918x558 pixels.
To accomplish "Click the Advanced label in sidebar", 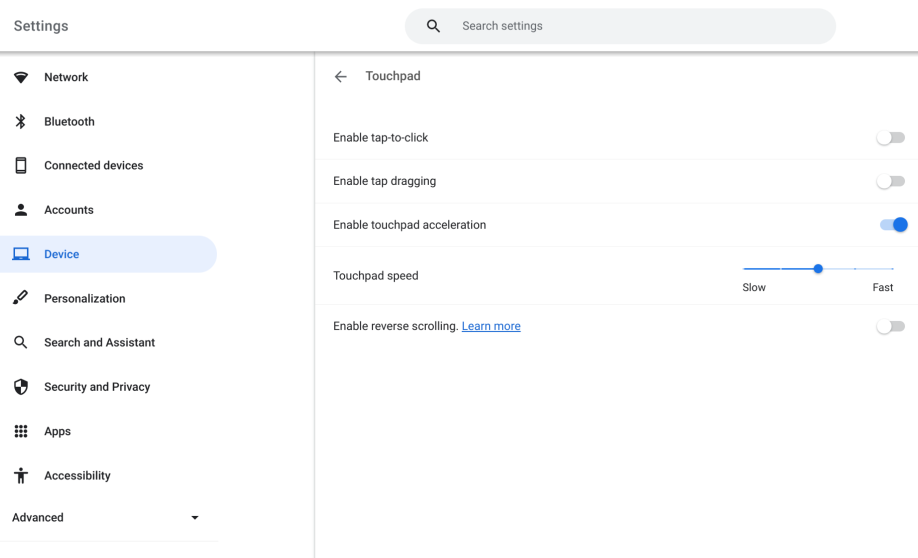I will click(x=38, y=518).
